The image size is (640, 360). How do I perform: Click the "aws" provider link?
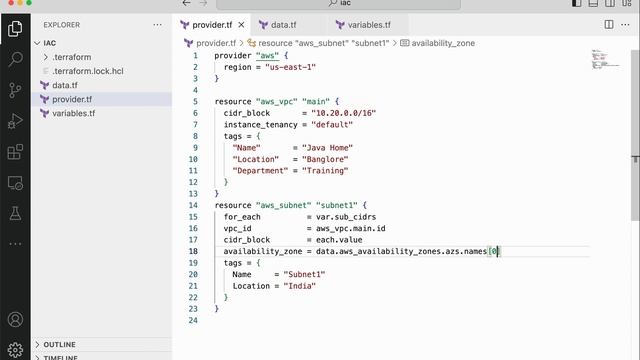coord(267,56)
